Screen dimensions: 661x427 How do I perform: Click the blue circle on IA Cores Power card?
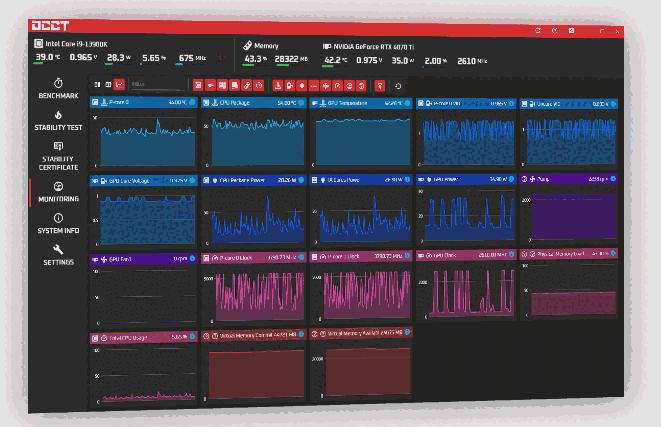pyautogui.click(x=407, y=180)
